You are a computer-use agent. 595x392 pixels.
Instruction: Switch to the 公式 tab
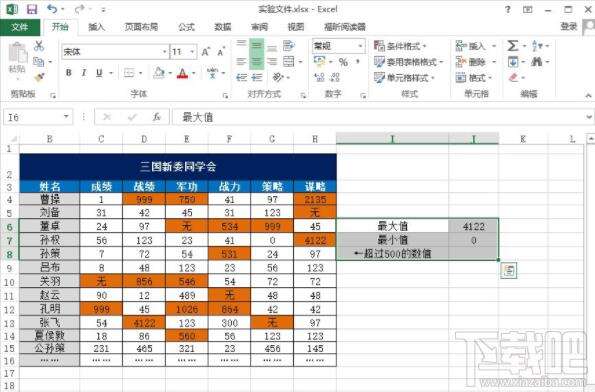click(x=186, y=27)
